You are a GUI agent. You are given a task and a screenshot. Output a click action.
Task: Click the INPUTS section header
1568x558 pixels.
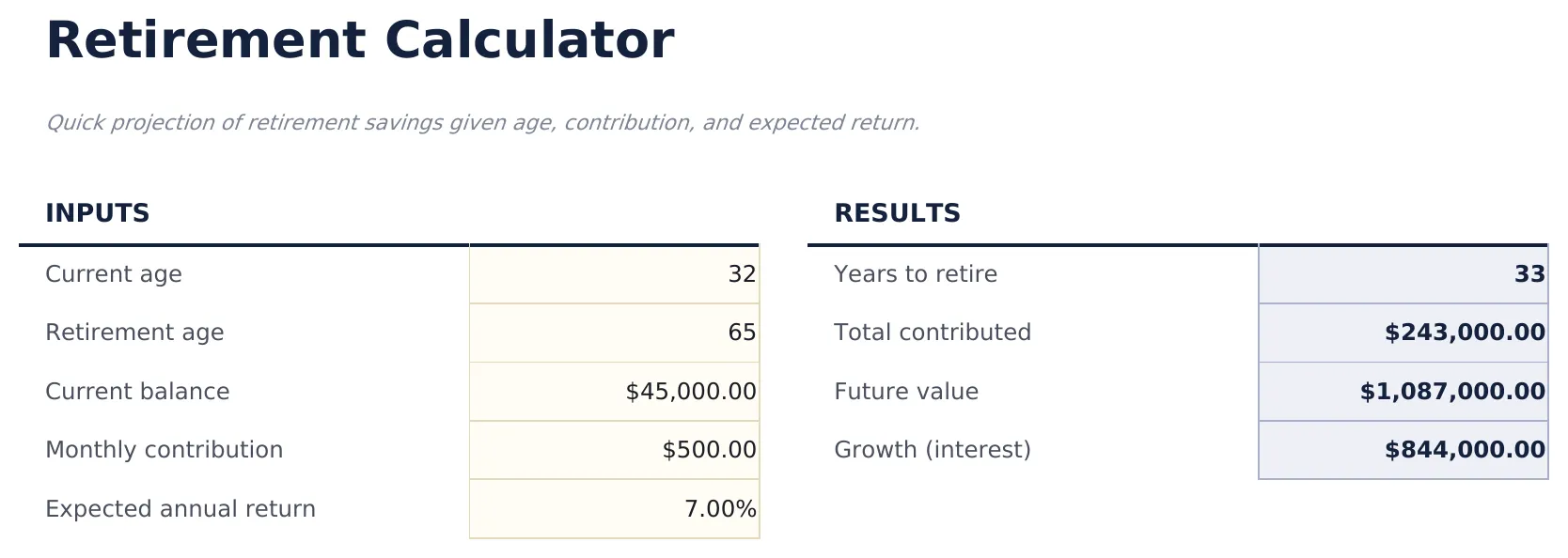point(98,213)
